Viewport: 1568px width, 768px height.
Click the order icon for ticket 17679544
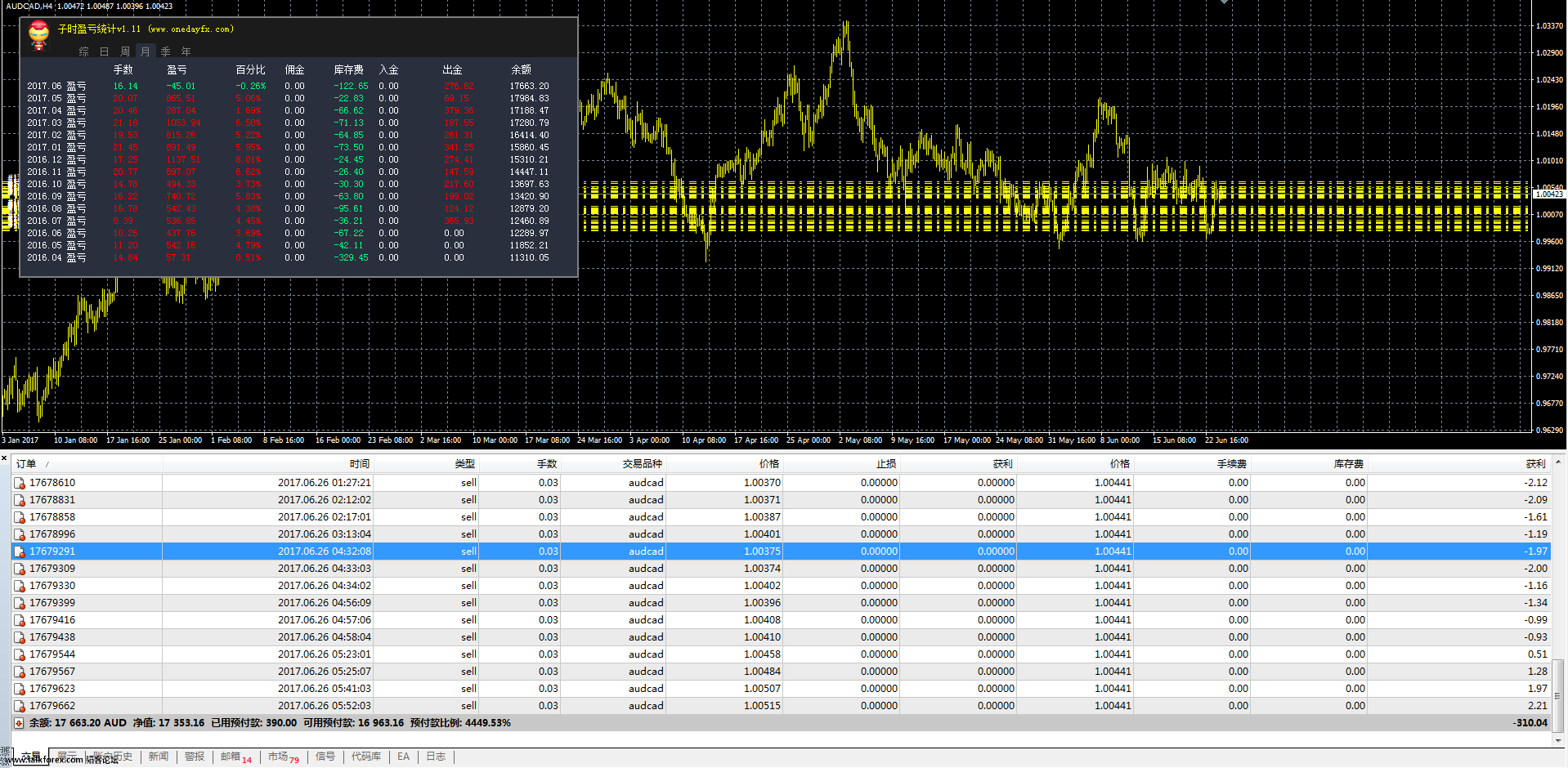tap(20, 654)
